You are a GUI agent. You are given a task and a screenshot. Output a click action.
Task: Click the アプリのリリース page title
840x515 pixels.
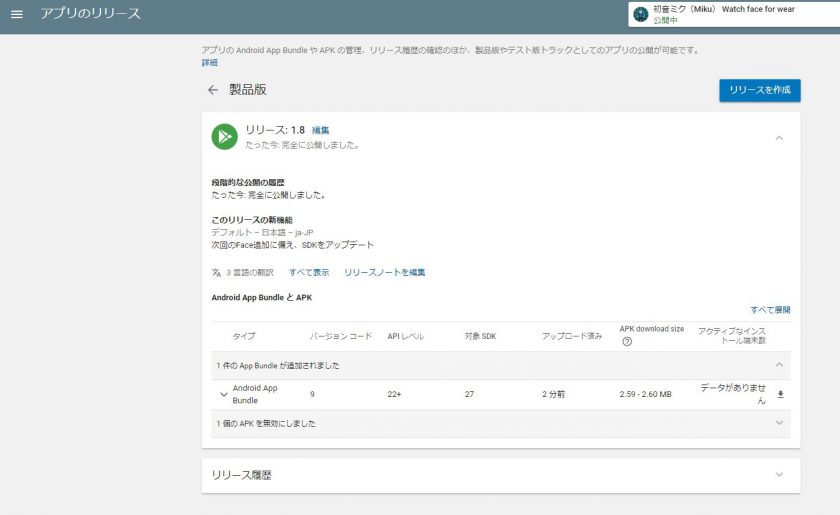coord(91,13)
